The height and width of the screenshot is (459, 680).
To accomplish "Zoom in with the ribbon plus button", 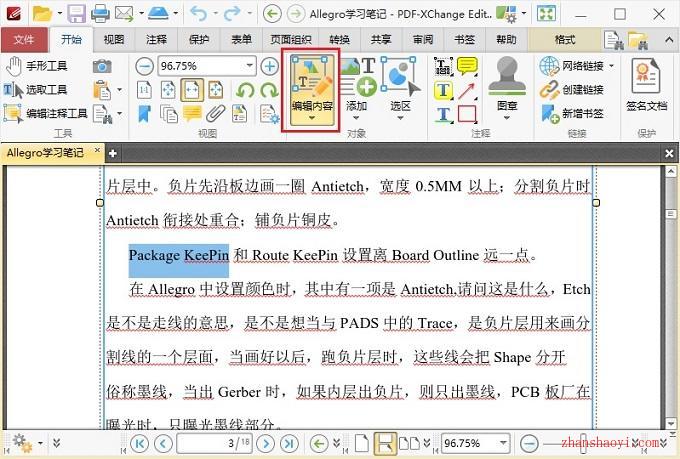I will [270, 66].
